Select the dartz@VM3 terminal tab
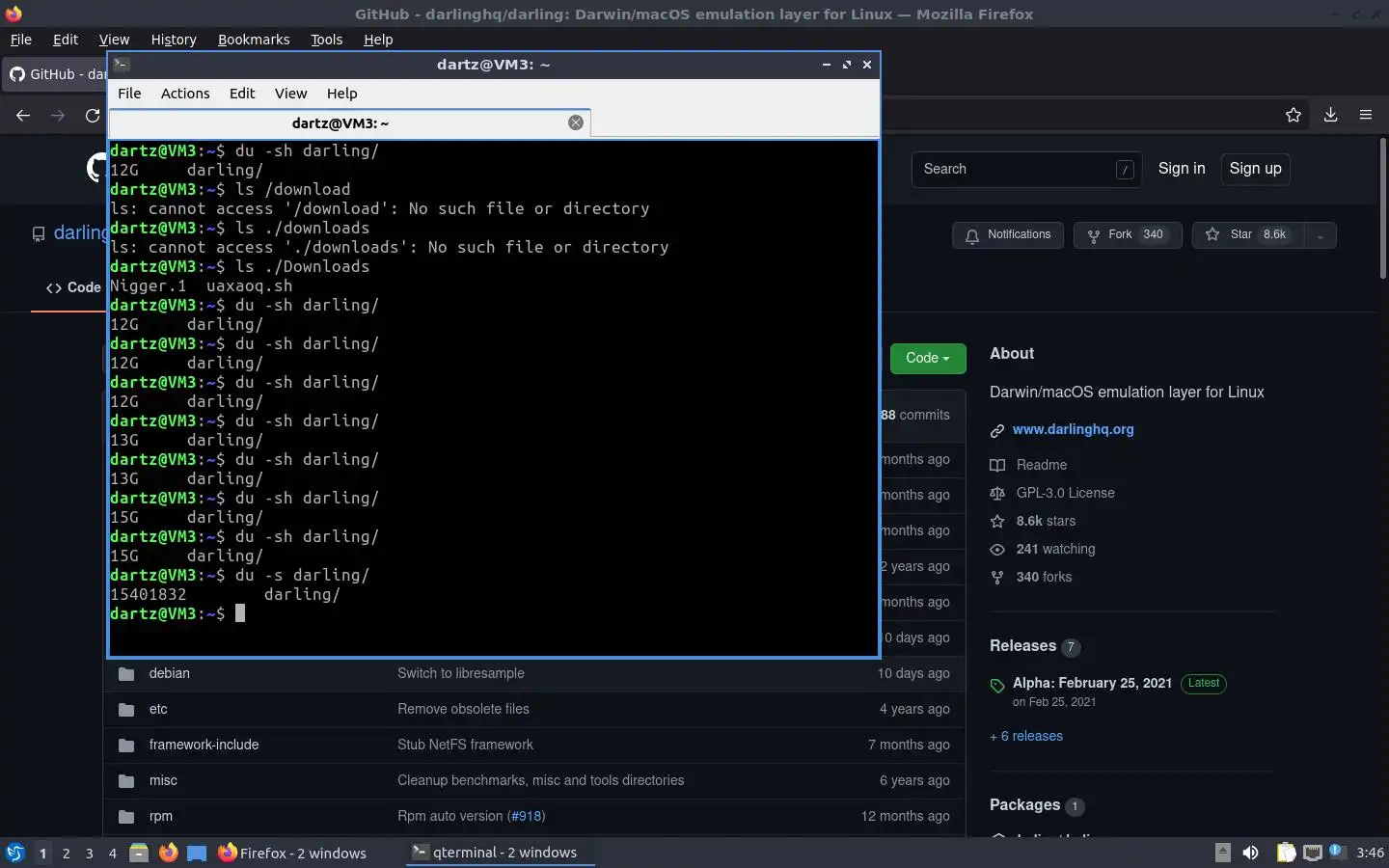Image resolution: width=1389 pixels, height=868 pixels. tap(349, 123)
